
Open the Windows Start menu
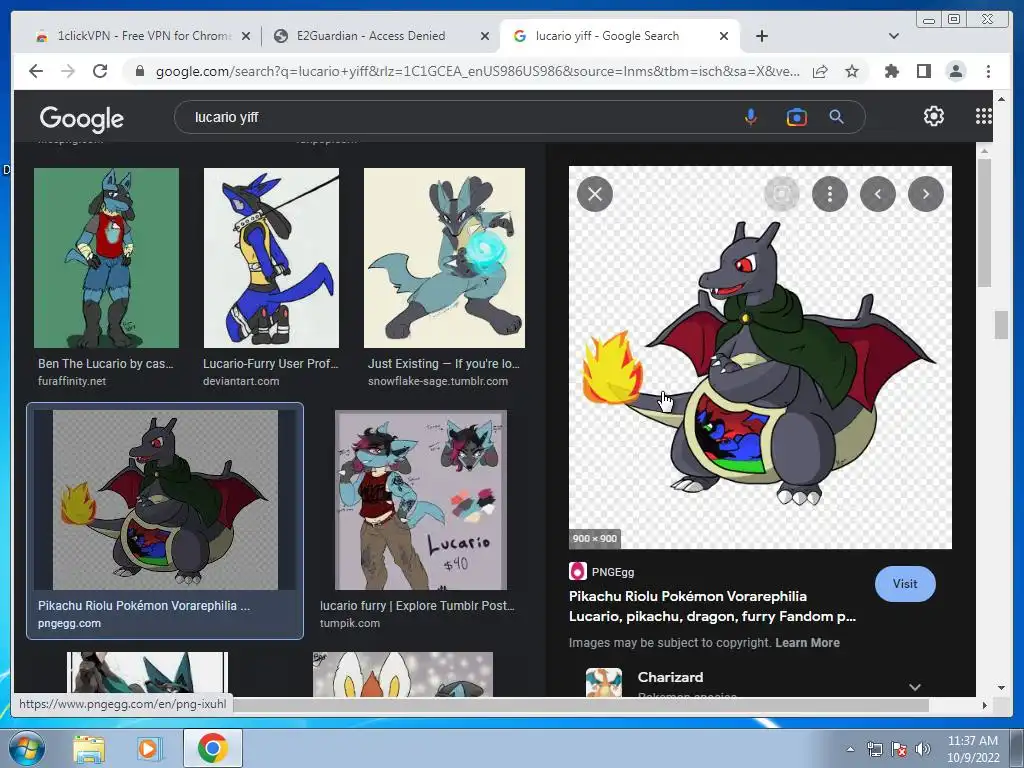tap(27, 748)
